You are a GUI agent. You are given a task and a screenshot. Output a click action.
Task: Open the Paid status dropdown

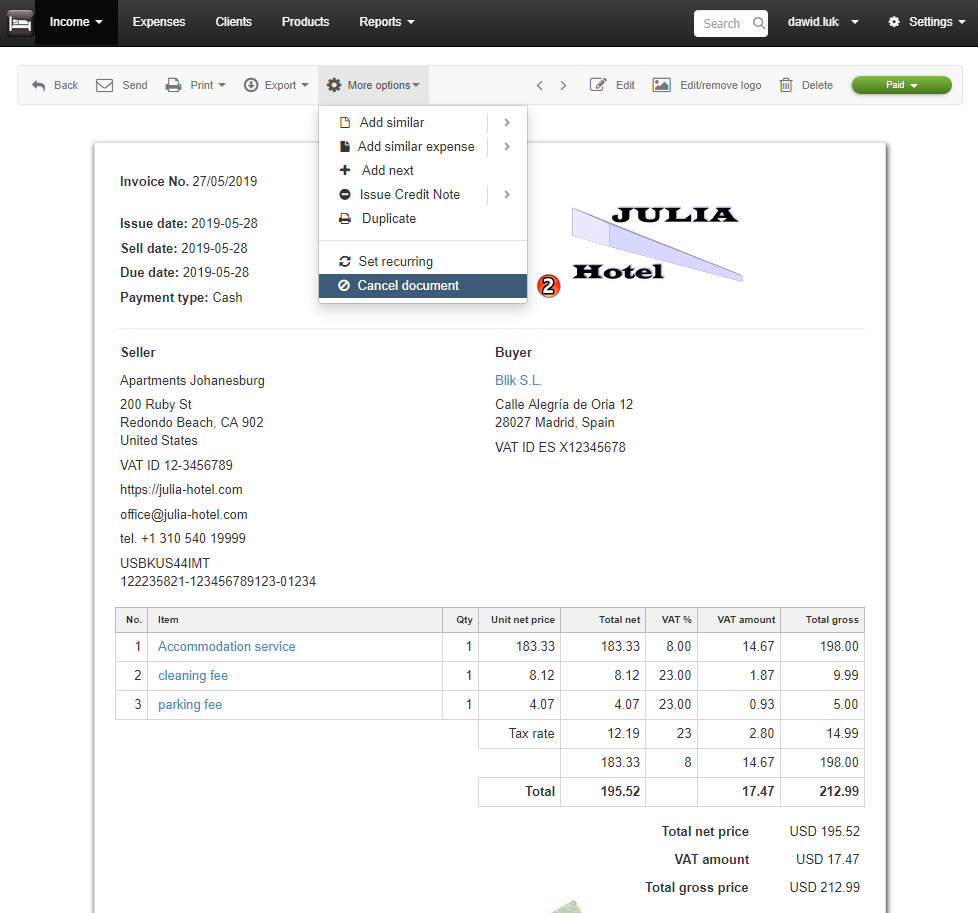click(901, 85)
